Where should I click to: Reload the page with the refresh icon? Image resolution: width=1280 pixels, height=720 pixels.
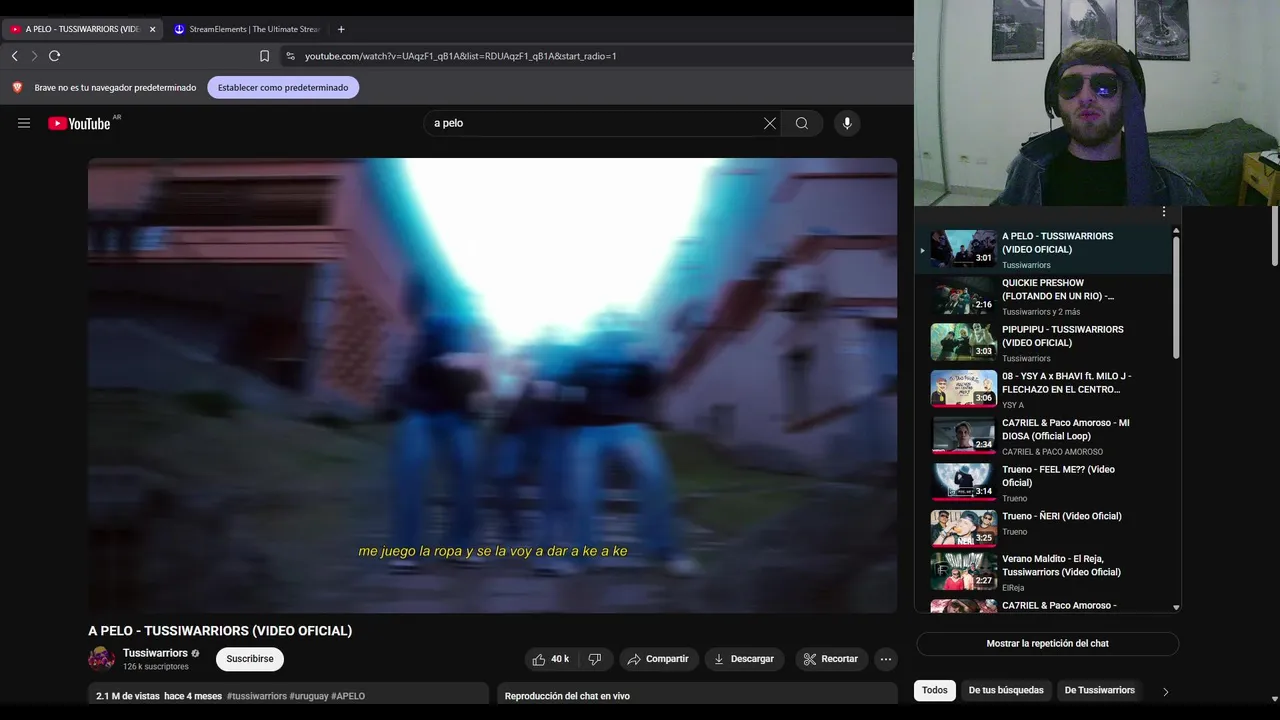55,56
